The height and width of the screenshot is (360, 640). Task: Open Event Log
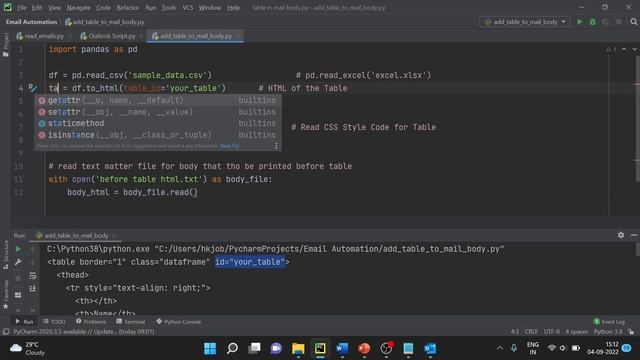click(609, 322)
